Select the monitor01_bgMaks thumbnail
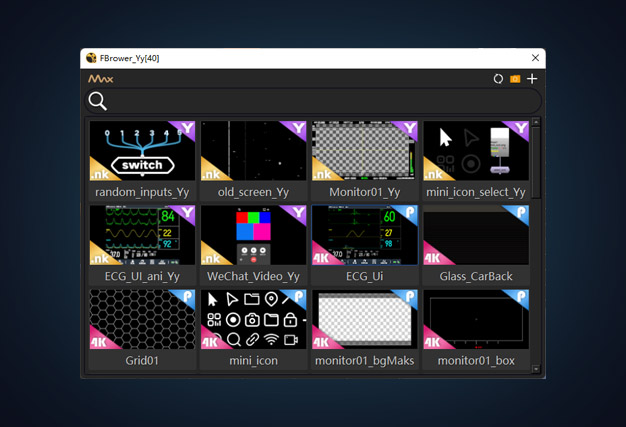This screenshot has width=626, height=427. pyautogui.click(x=364, y=320)
